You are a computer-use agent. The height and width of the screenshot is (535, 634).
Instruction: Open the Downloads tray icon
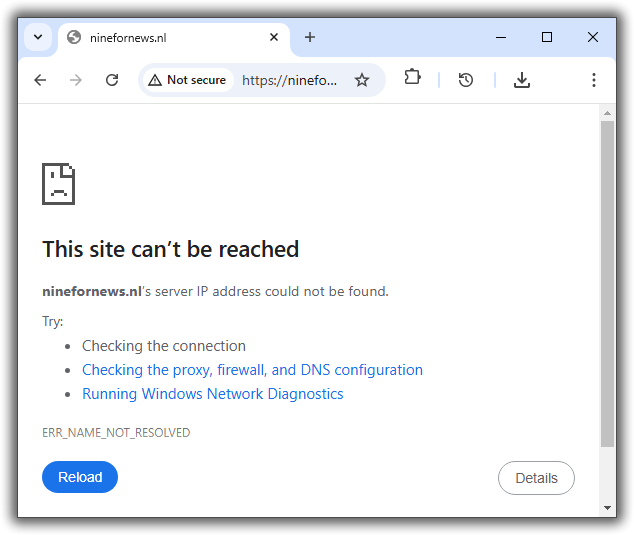click(521, 80)
